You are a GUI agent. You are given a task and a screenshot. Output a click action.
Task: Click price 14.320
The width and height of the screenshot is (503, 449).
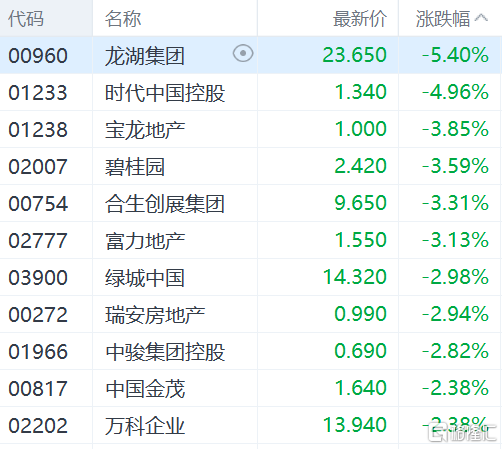click(x=355, y=277)
